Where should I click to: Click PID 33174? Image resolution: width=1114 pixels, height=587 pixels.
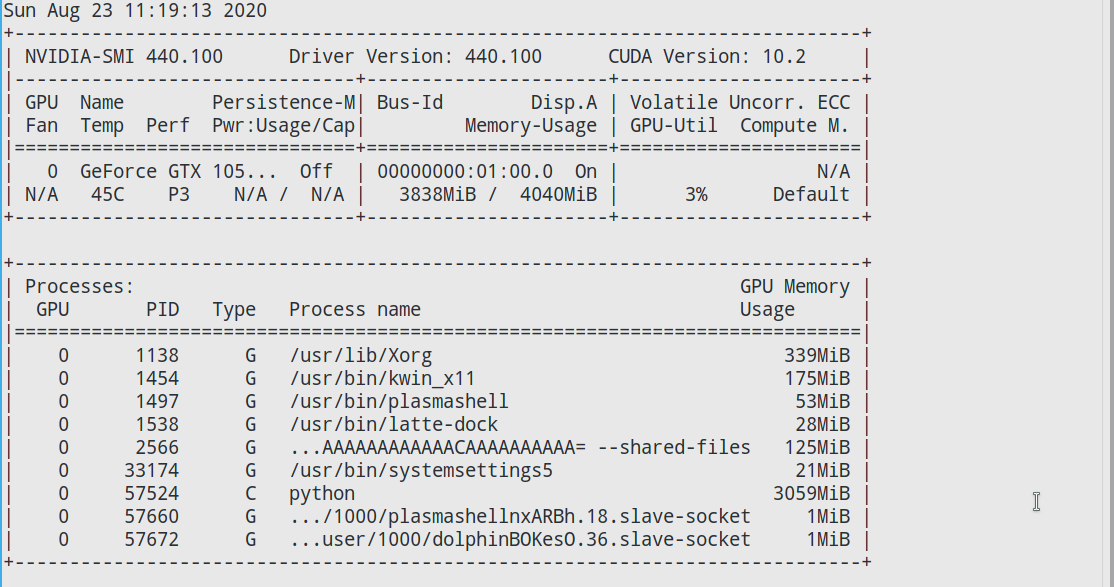coord(151,470)
